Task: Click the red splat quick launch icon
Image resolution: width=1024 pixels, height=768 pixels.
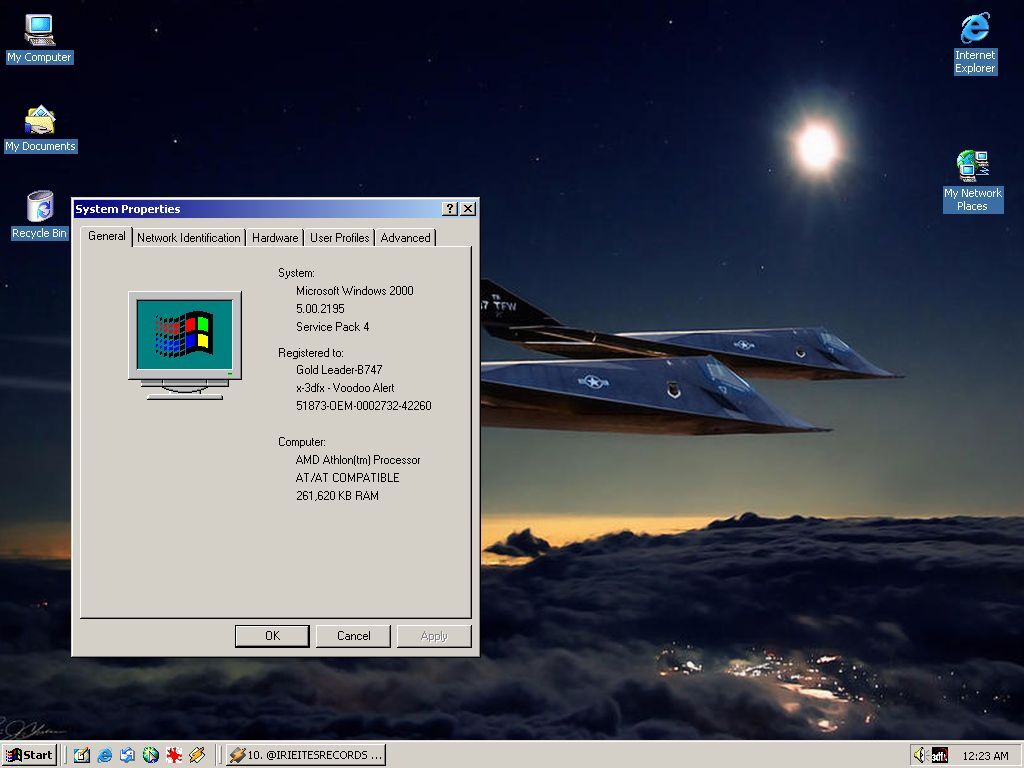Action: pos(174,755)
